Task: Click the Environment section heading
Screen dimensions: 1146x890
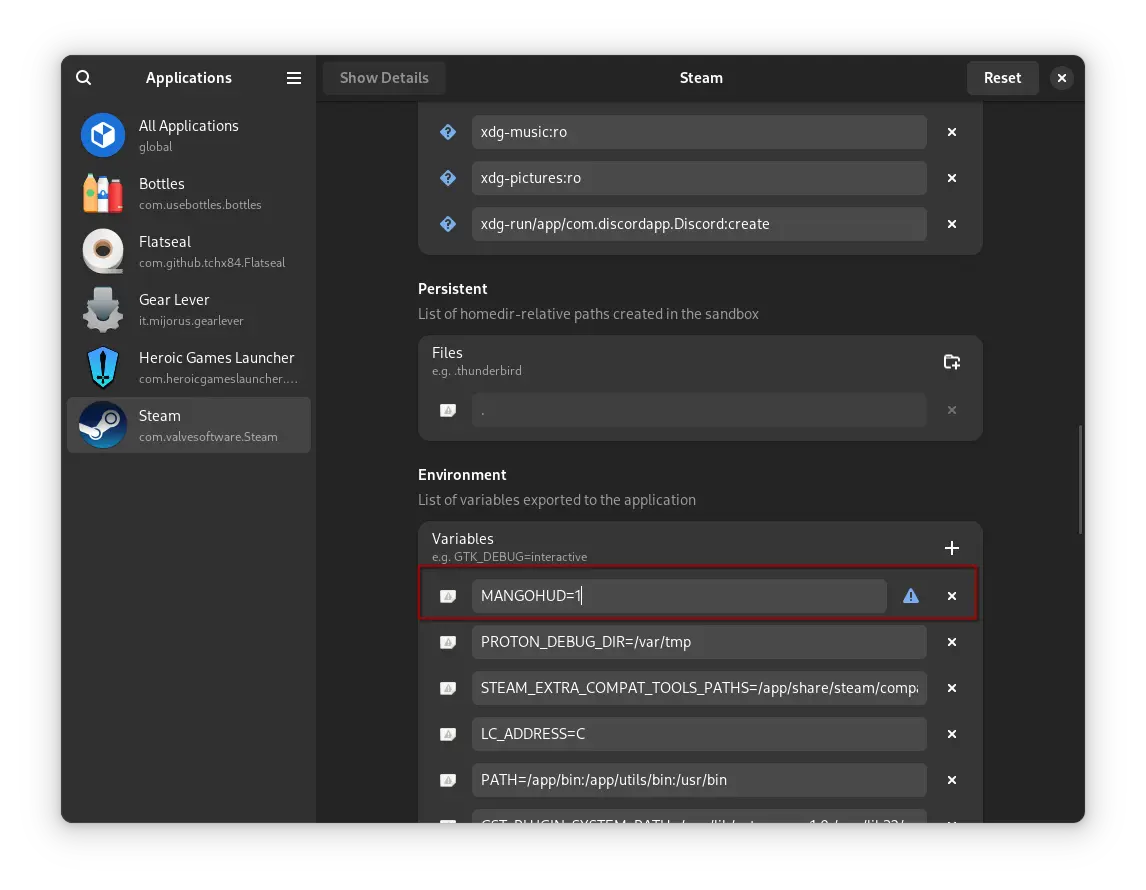Action: click(462, 475)
